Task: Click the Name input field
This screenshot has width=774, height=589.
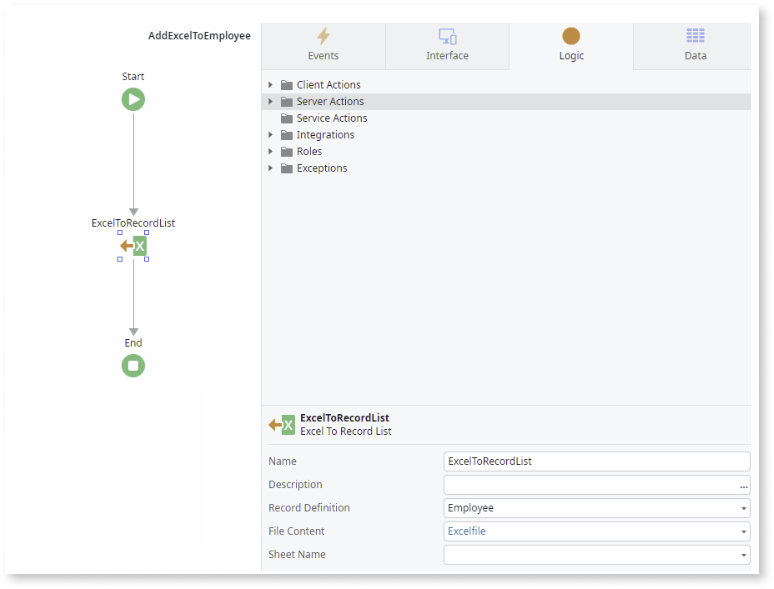Action: tap(596, 461)
